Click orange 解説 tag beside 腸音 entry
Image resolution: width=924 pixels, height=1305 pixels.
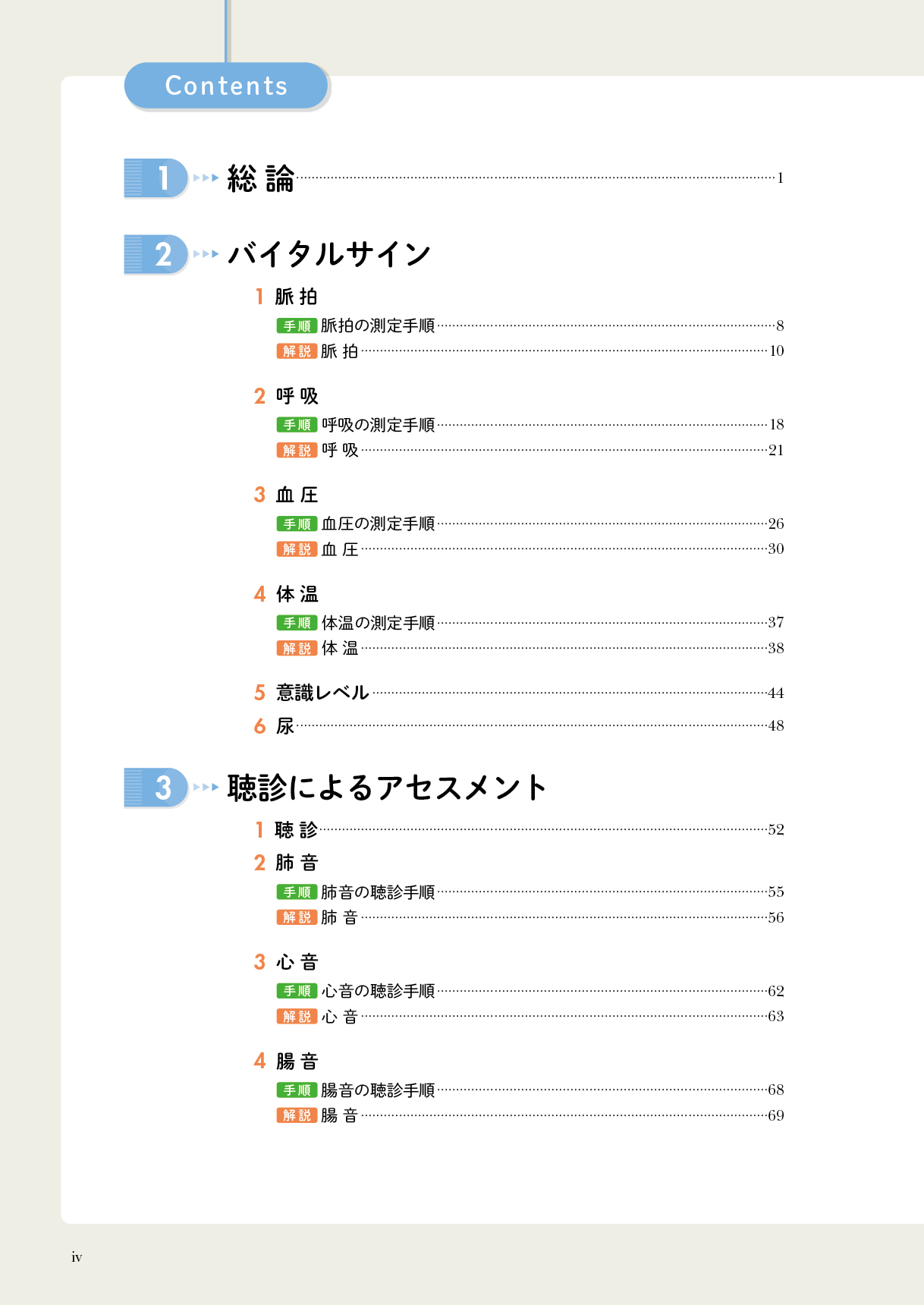(297, 1115)
